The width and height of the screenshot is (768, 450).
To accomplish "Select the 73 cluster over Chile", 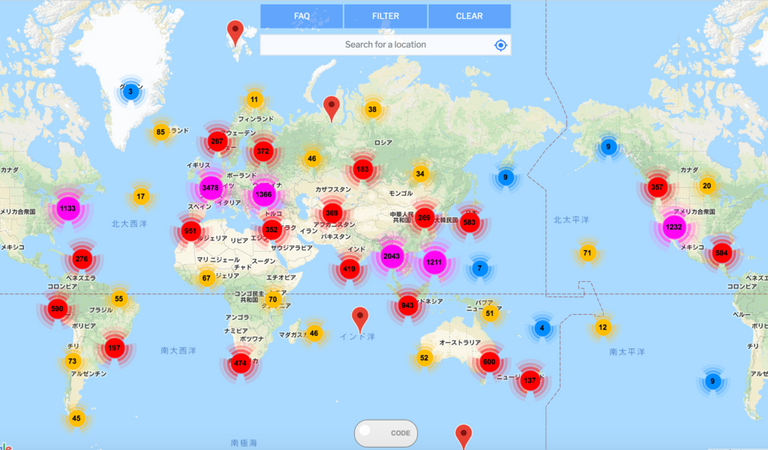I will (x=72, y=361).
